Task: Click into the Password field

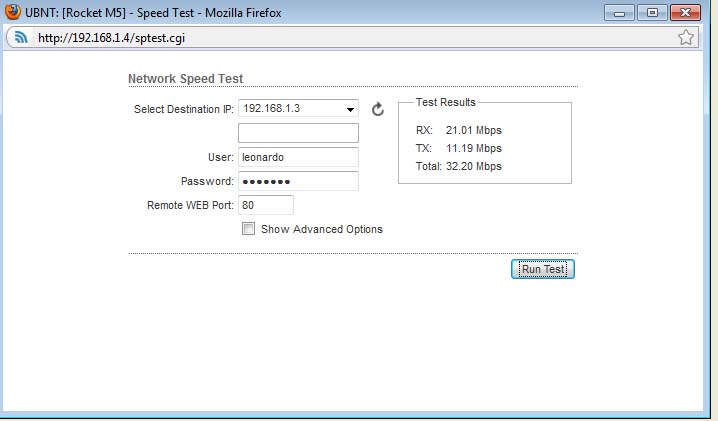Action: 298,181
